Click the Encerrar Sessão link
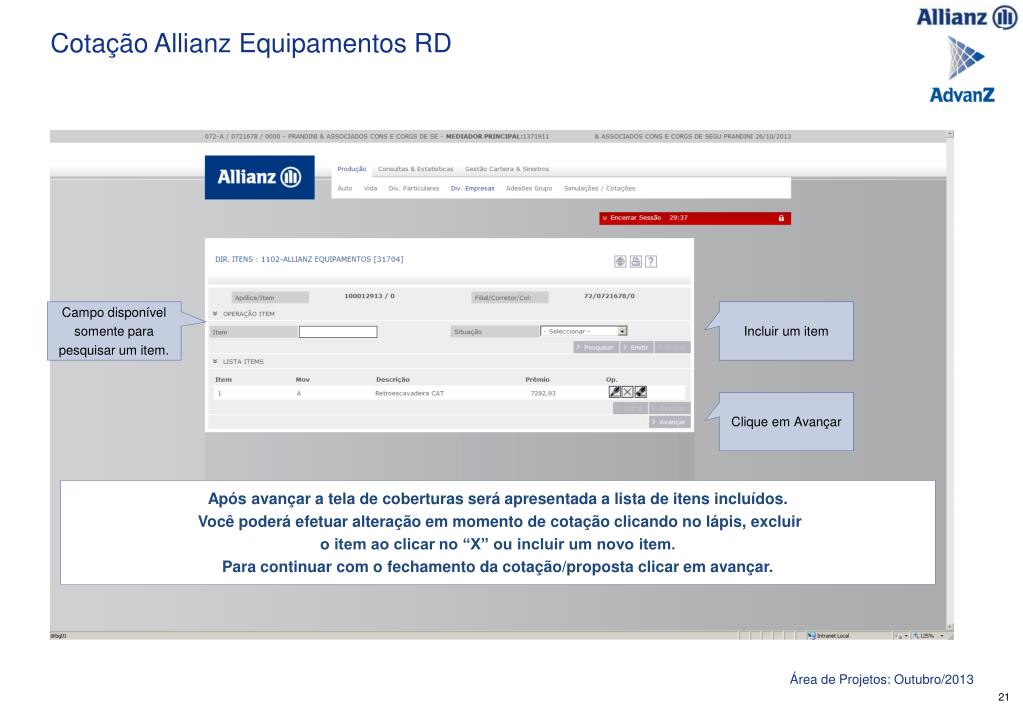The height and width of the screenshot is (708, 1023). 635,218
